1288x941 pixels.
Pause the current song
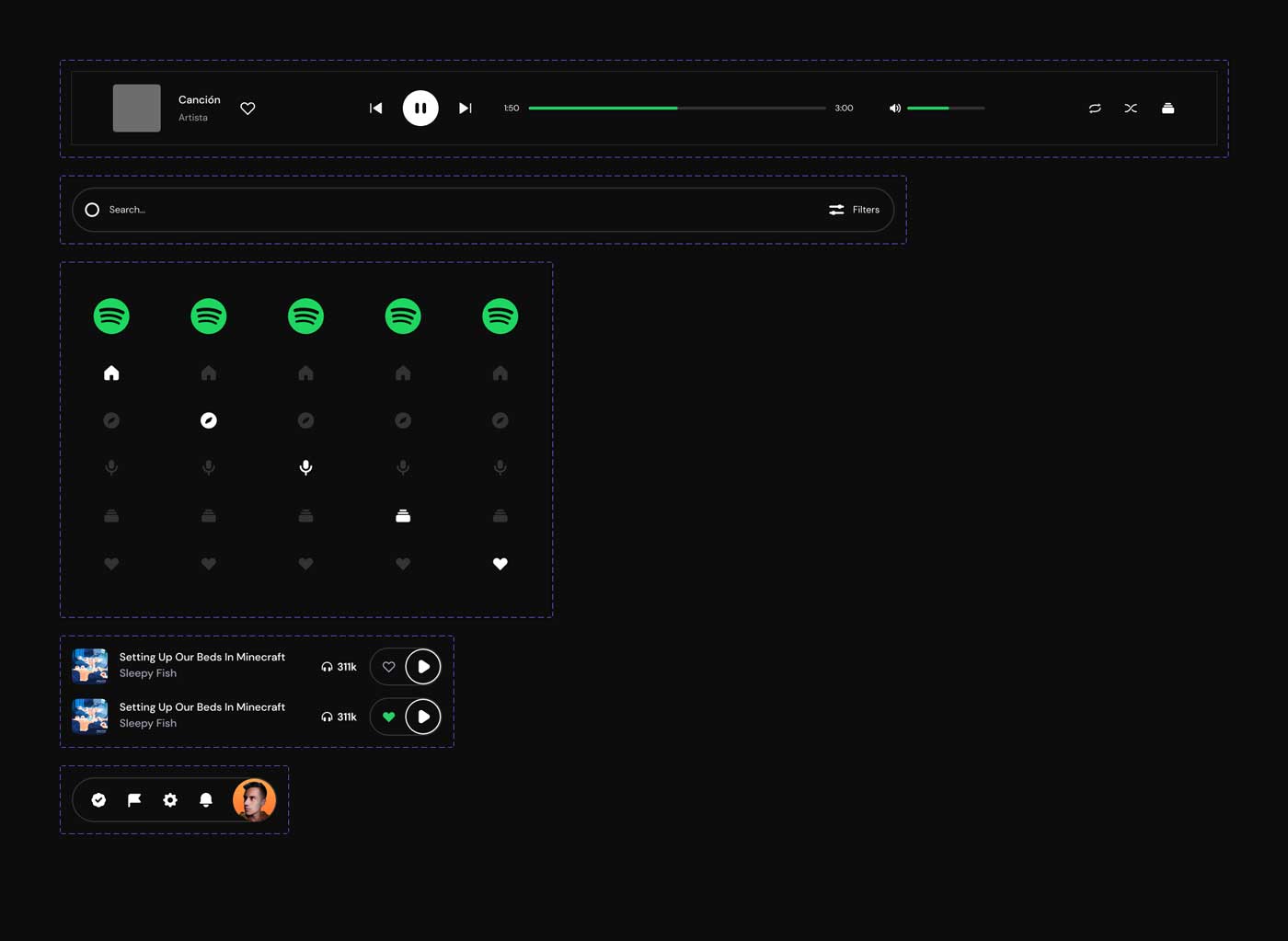420,109
